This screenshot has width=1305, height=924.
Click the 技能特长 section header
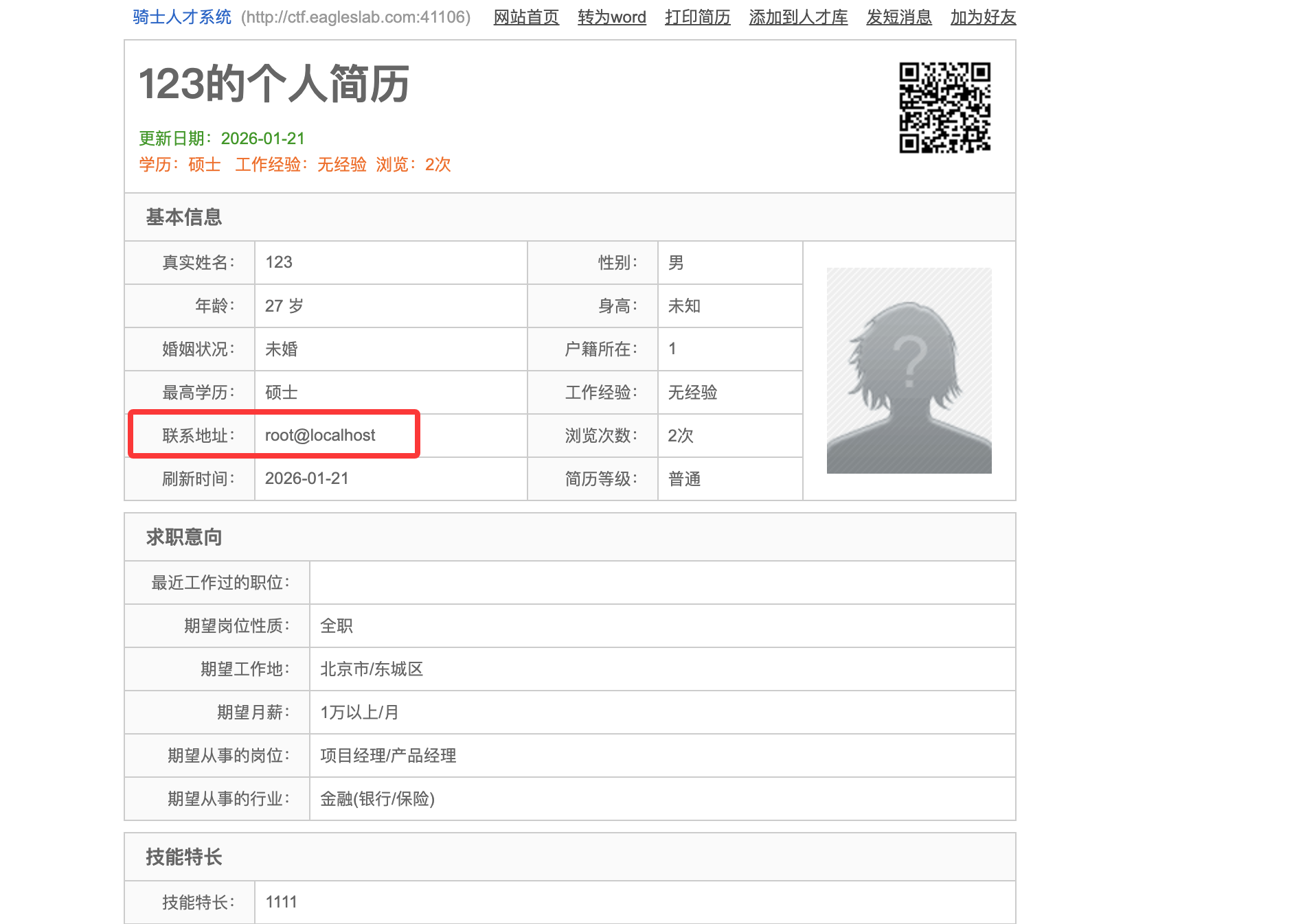click(x=183, y=857)
